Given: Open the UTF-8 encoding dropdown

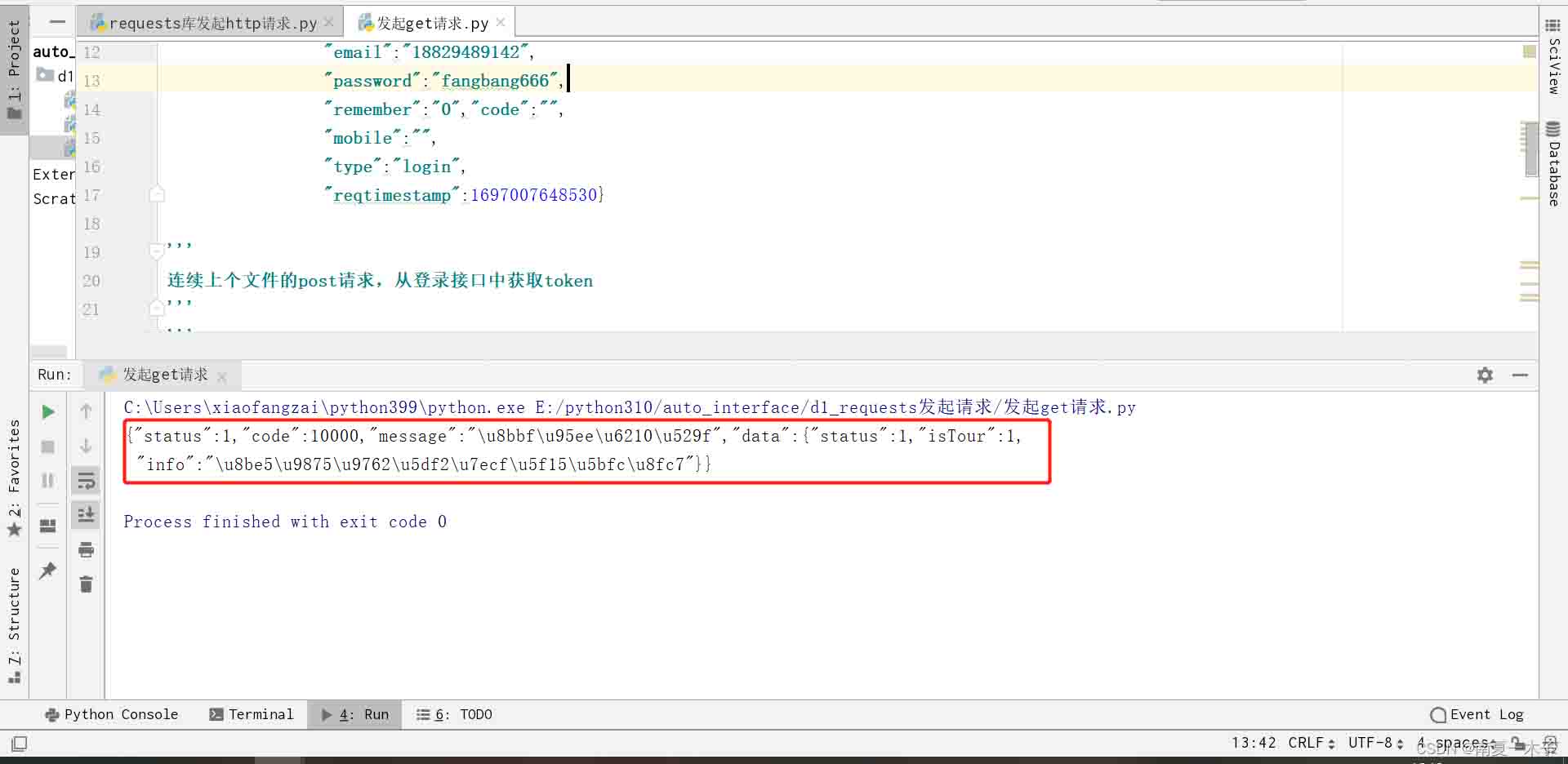Looking at the screenshot, I should [1374, 743].
